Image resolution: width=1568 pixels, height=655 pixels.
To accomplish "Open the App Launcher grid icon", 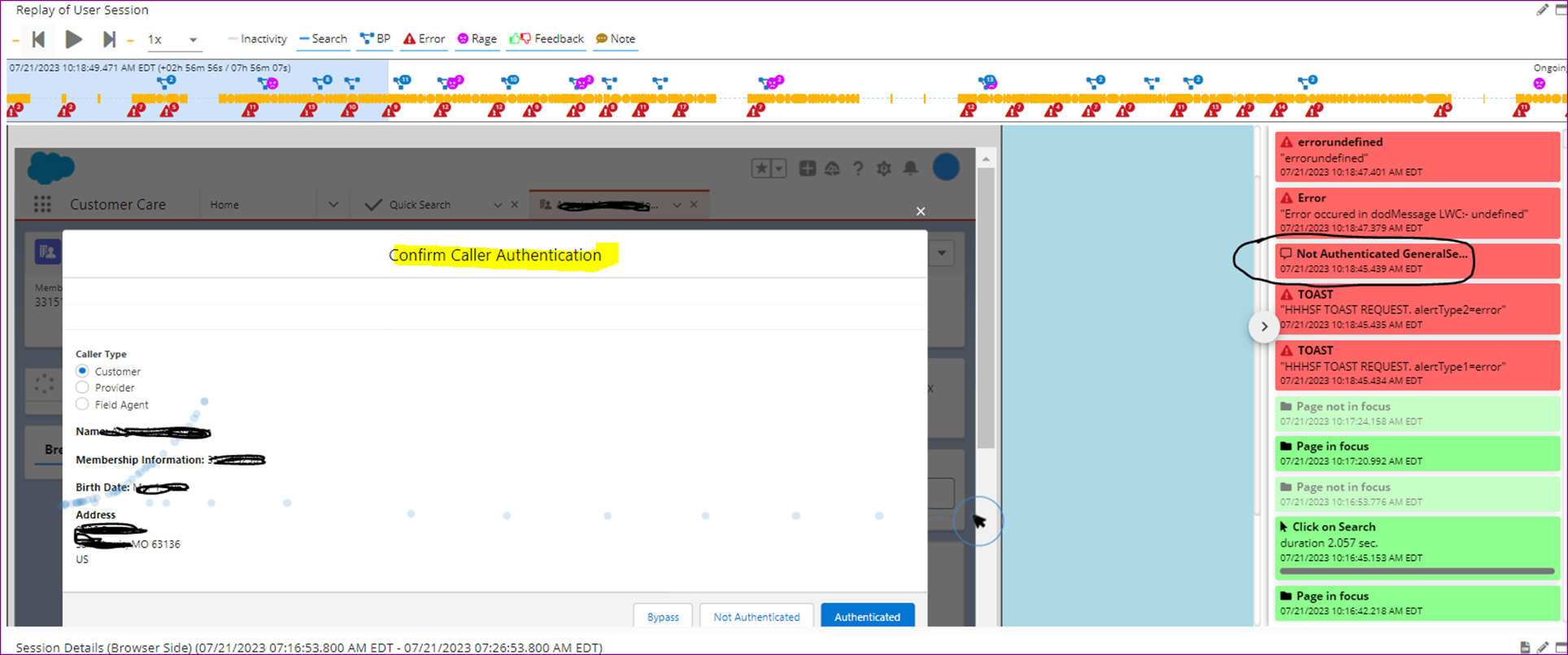I will pos(42,204).
